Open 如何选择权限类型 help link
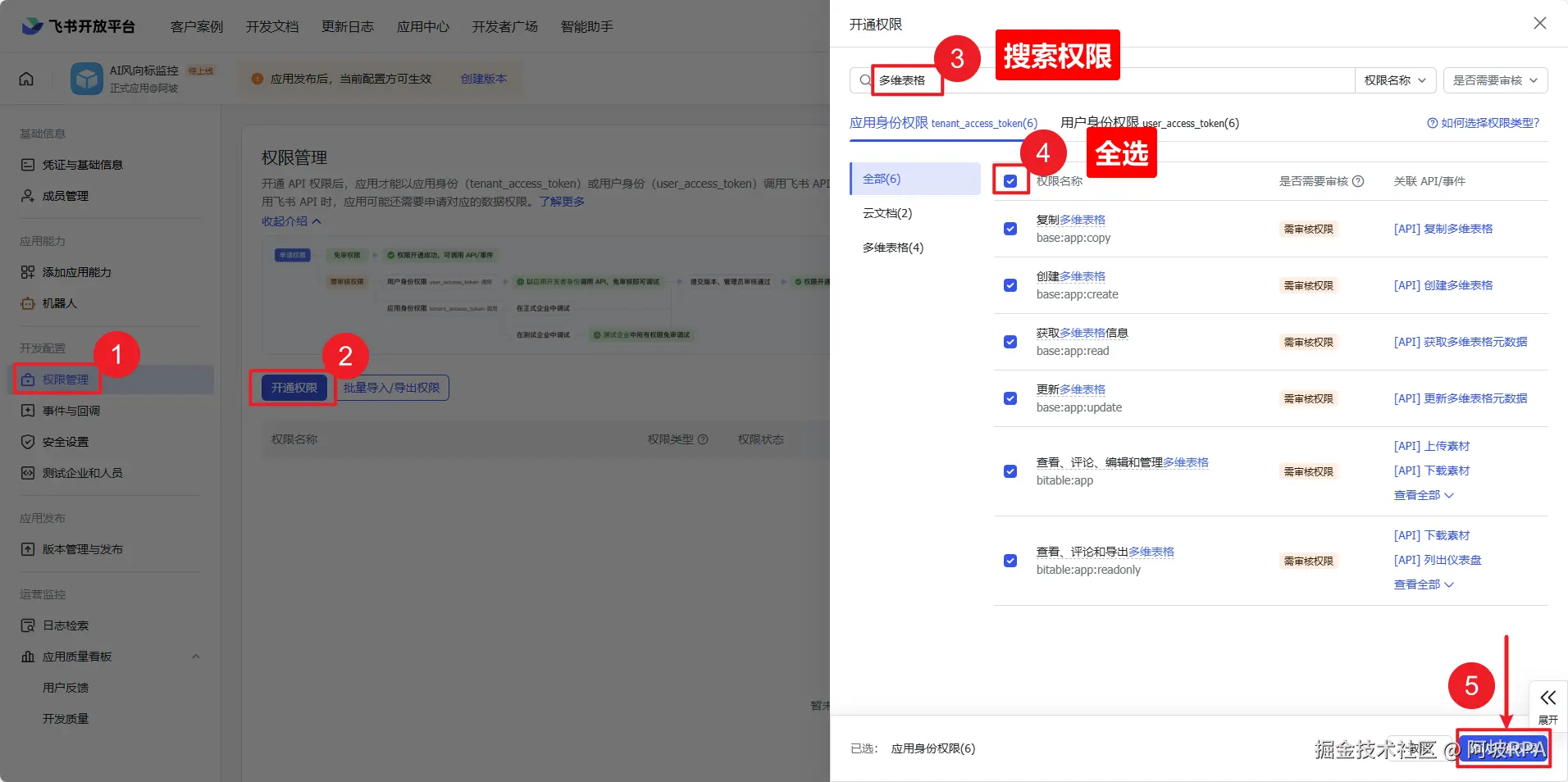 1490,123
